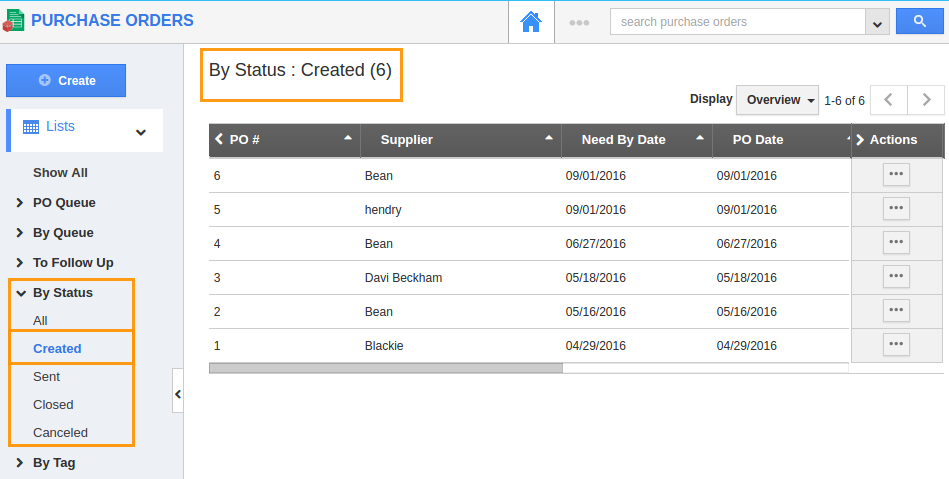Collapse the left sidebar panel handle
This screenshot has height=479, width=949.
coord(178,394)
